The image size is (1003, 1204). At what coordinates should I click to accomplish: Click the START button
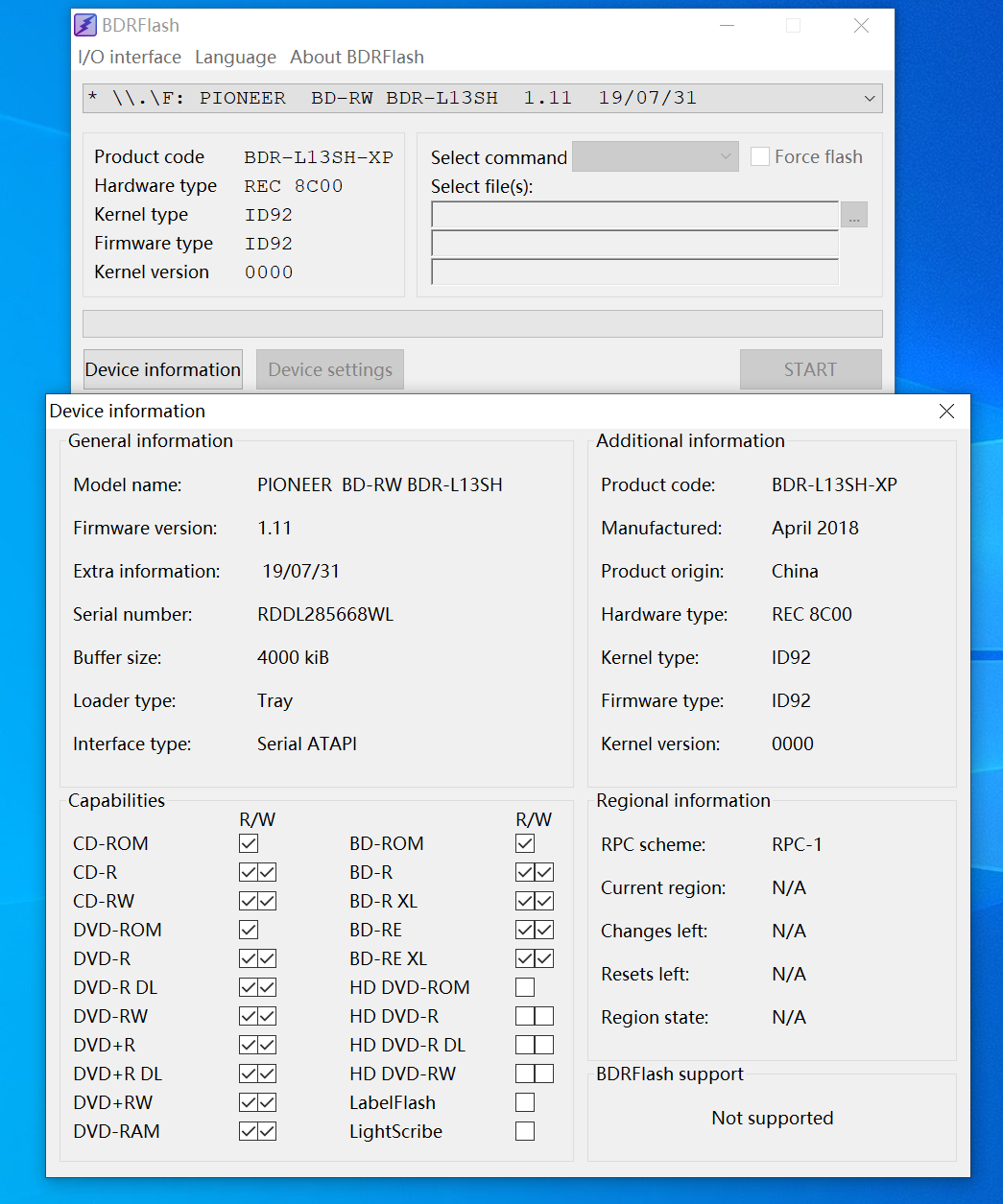811,369
